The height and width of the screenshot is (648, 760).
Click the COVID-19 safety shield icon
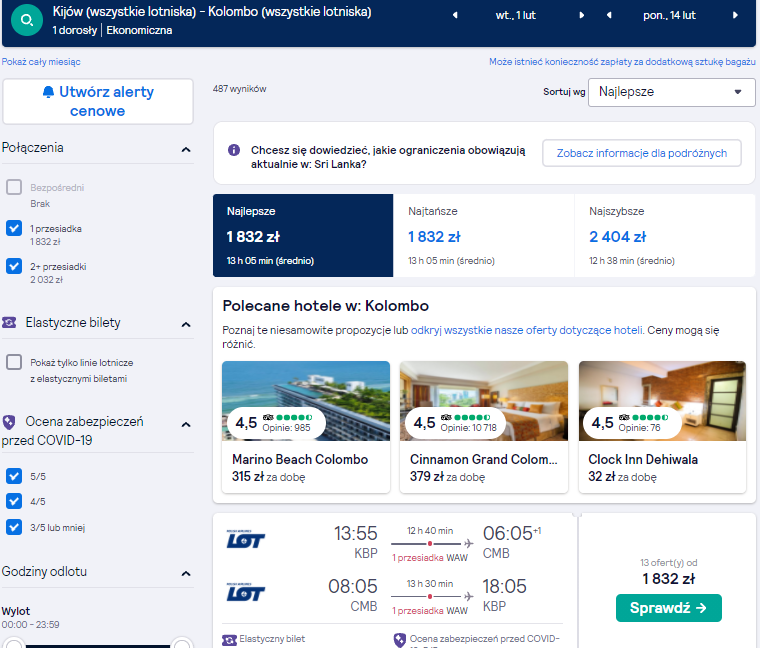click(x=9, y=422)
